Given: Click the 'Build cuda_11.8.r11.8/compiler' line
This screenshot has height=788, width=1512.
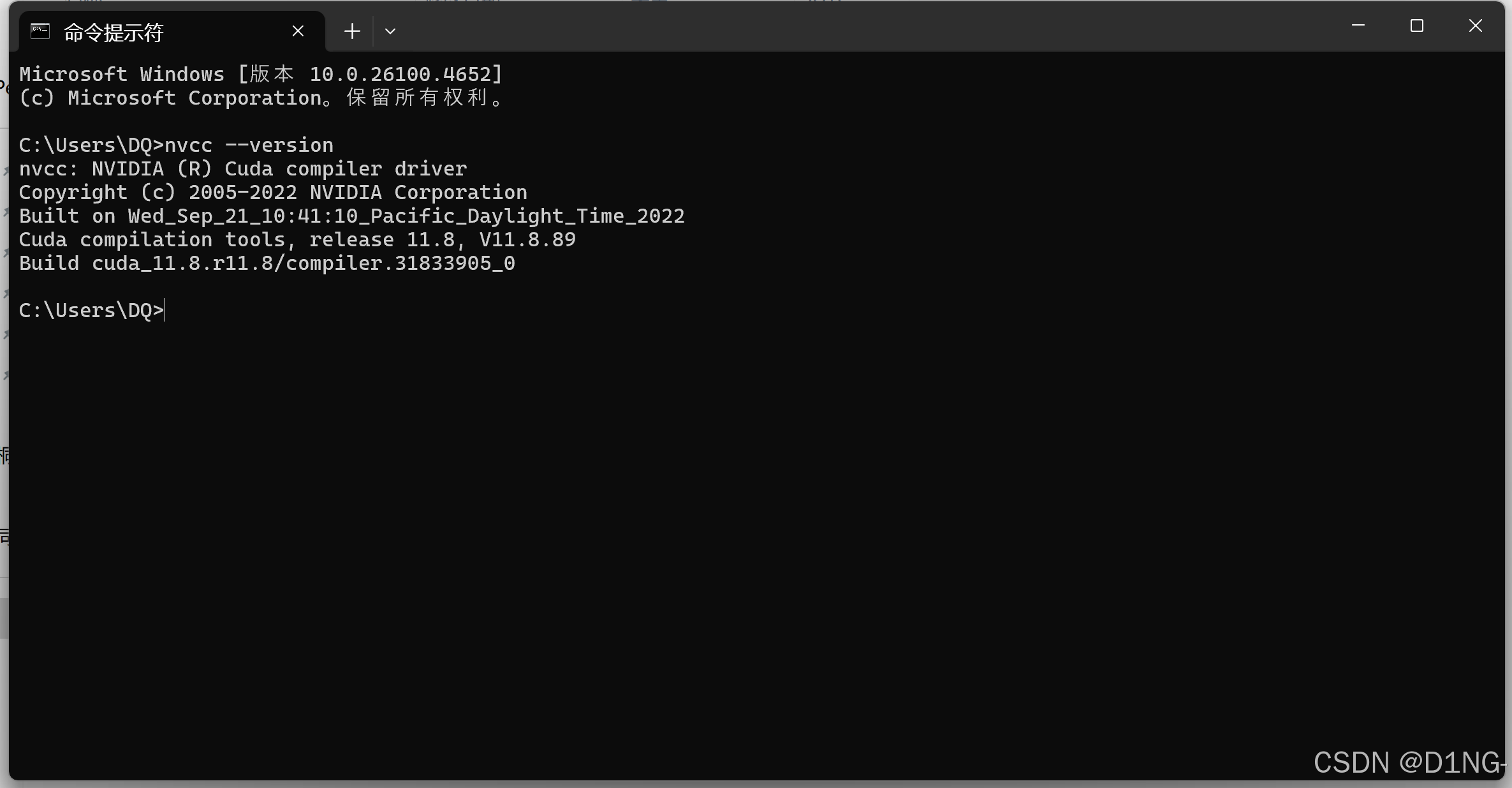Looking at the screenshot, I should 267,262.
